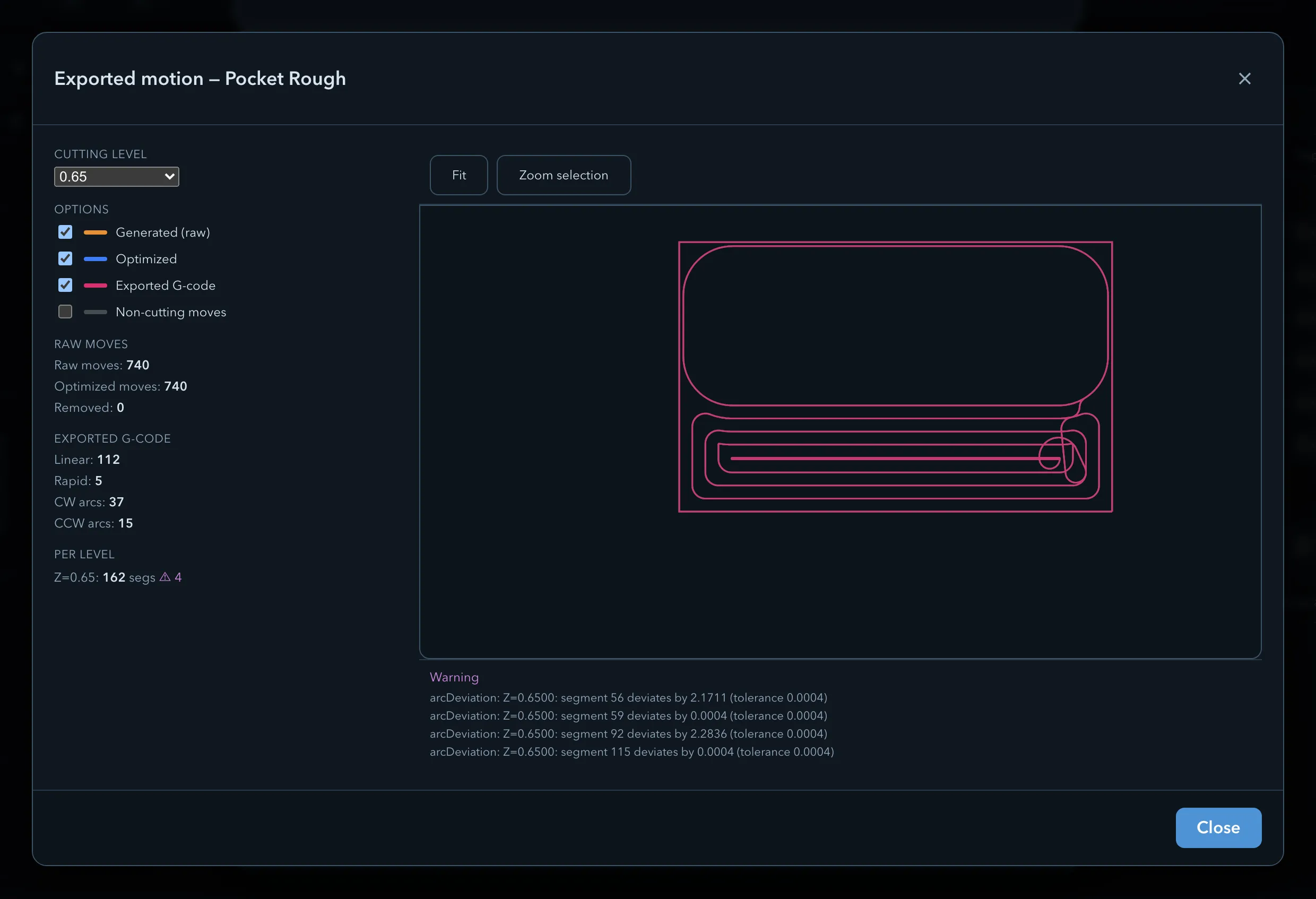Viewport: 1316px width, 899px height.
Task: Click the pink Exported G-code color swatch
Action: [95, 286]
